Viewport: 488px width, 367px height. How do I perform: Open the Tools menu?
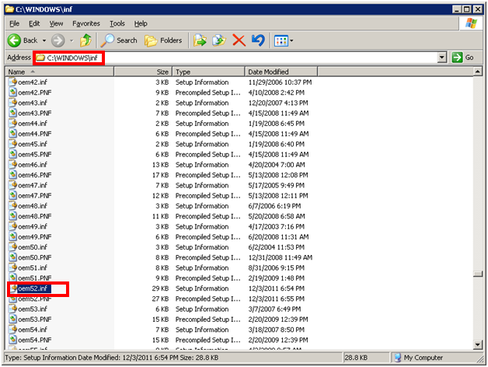(117, 24)
